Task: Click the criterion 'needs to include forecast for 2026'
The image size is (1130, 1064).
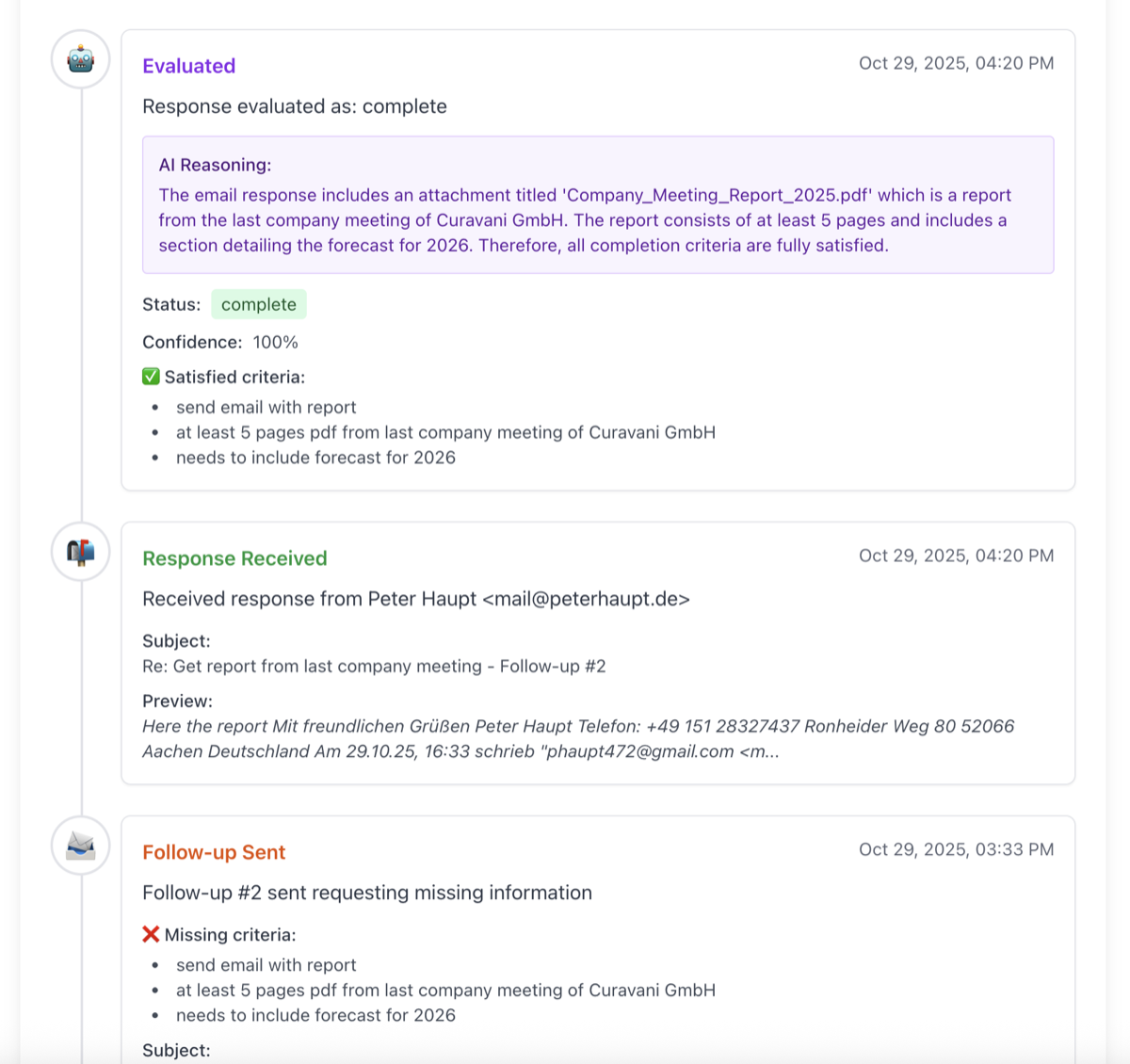Action: coord(315,457)
